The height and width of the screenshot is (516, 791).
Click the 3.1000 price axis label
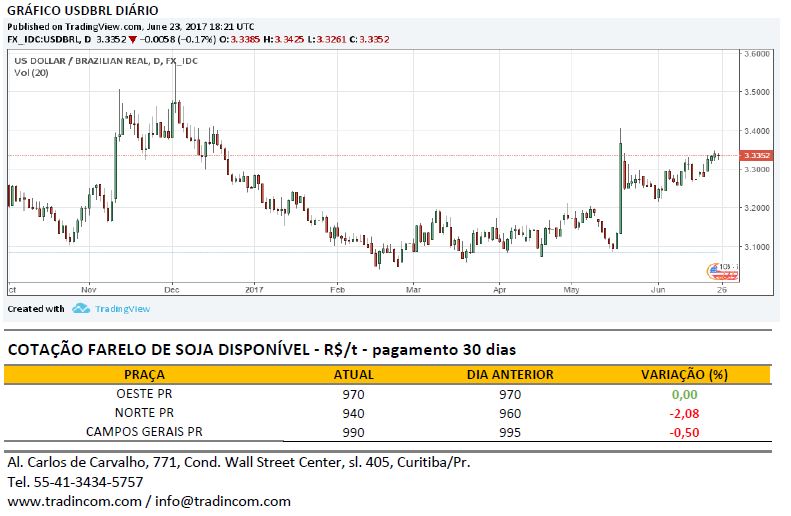(x=757, y=247)
